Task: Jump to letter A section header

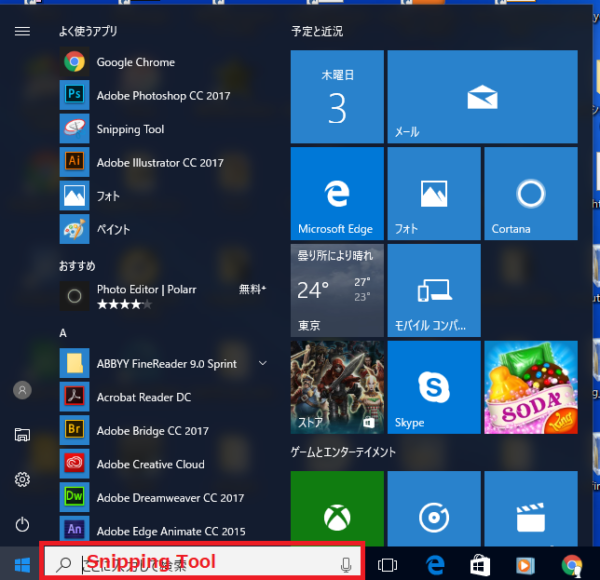Action: click(x=63, y=333)
